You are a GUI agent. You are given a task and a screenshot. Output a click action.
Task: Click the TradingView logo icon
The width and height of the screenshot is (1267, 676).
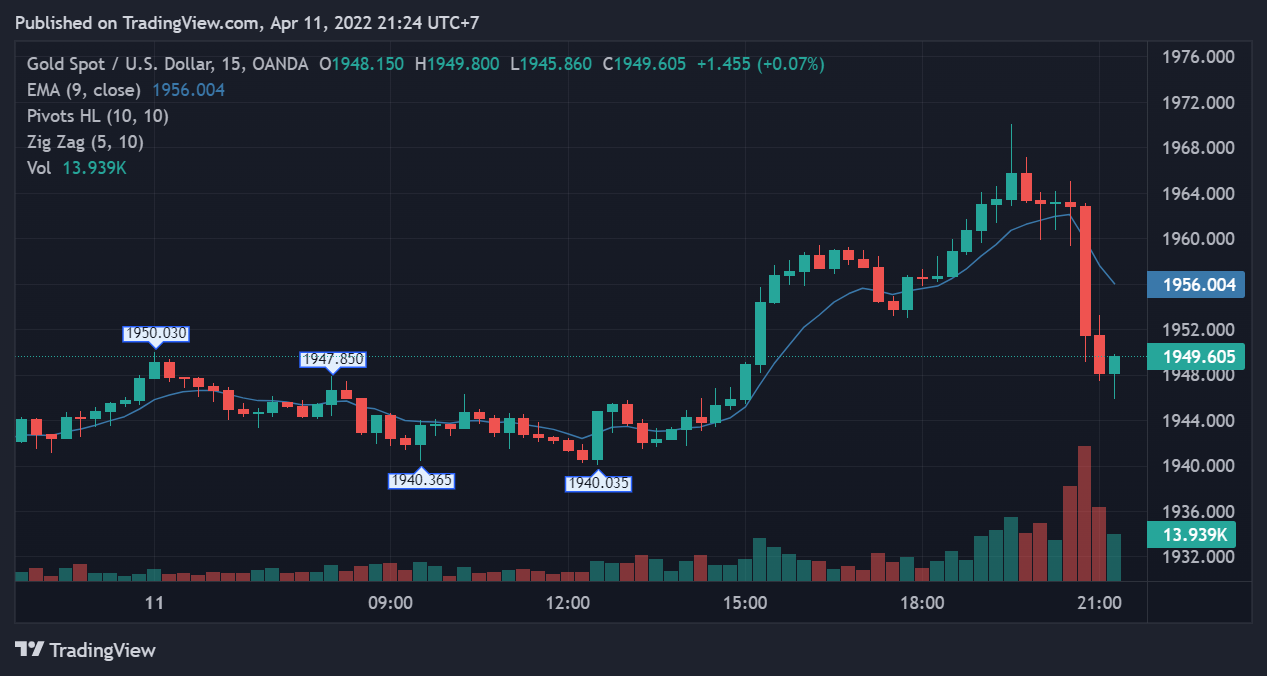click(x=30, y=649)
